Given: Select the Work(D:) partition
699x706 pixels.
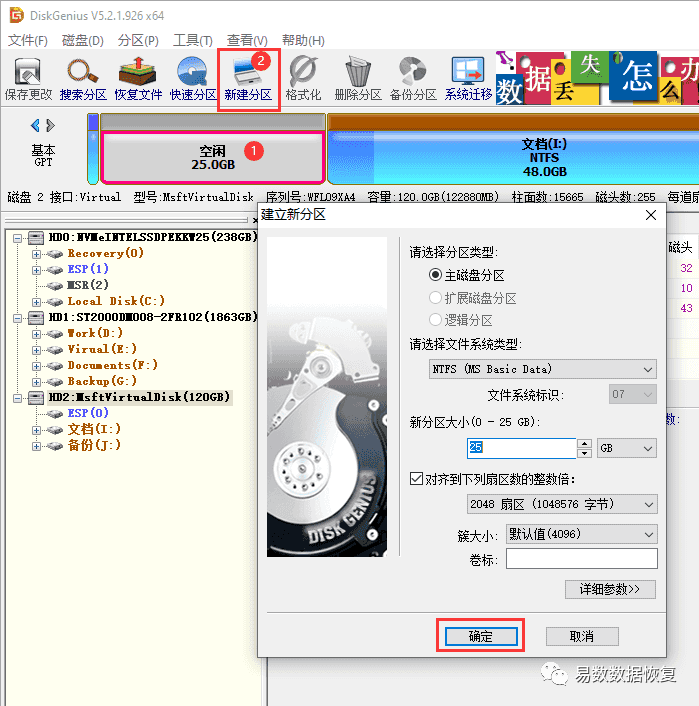Looking at the screenshot, I should pyautogui.click(x=95, y=333).
